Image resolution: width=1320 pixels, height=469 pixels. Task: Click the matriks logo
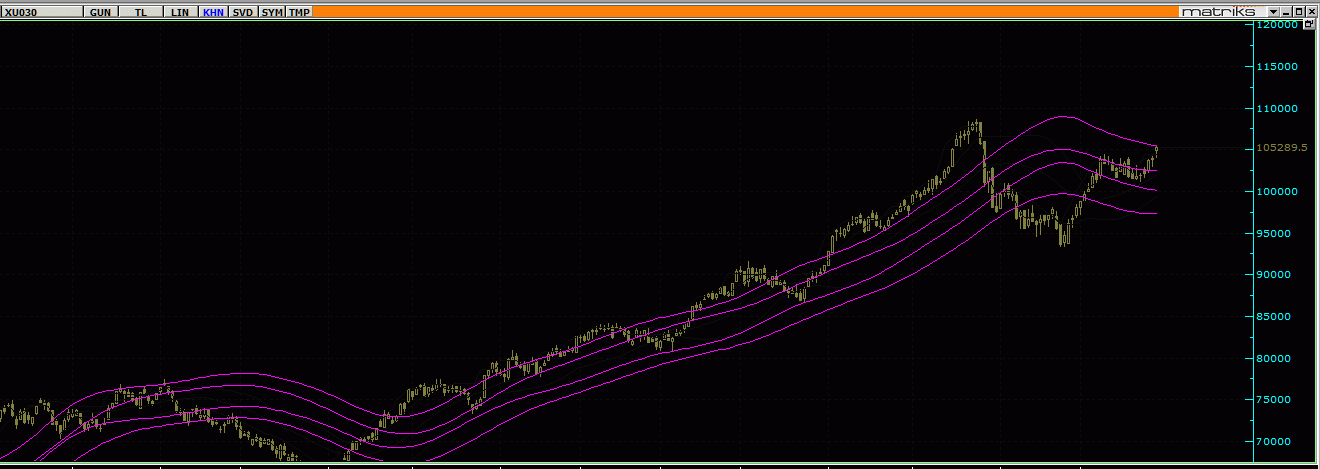click(x=1217, y=12)
